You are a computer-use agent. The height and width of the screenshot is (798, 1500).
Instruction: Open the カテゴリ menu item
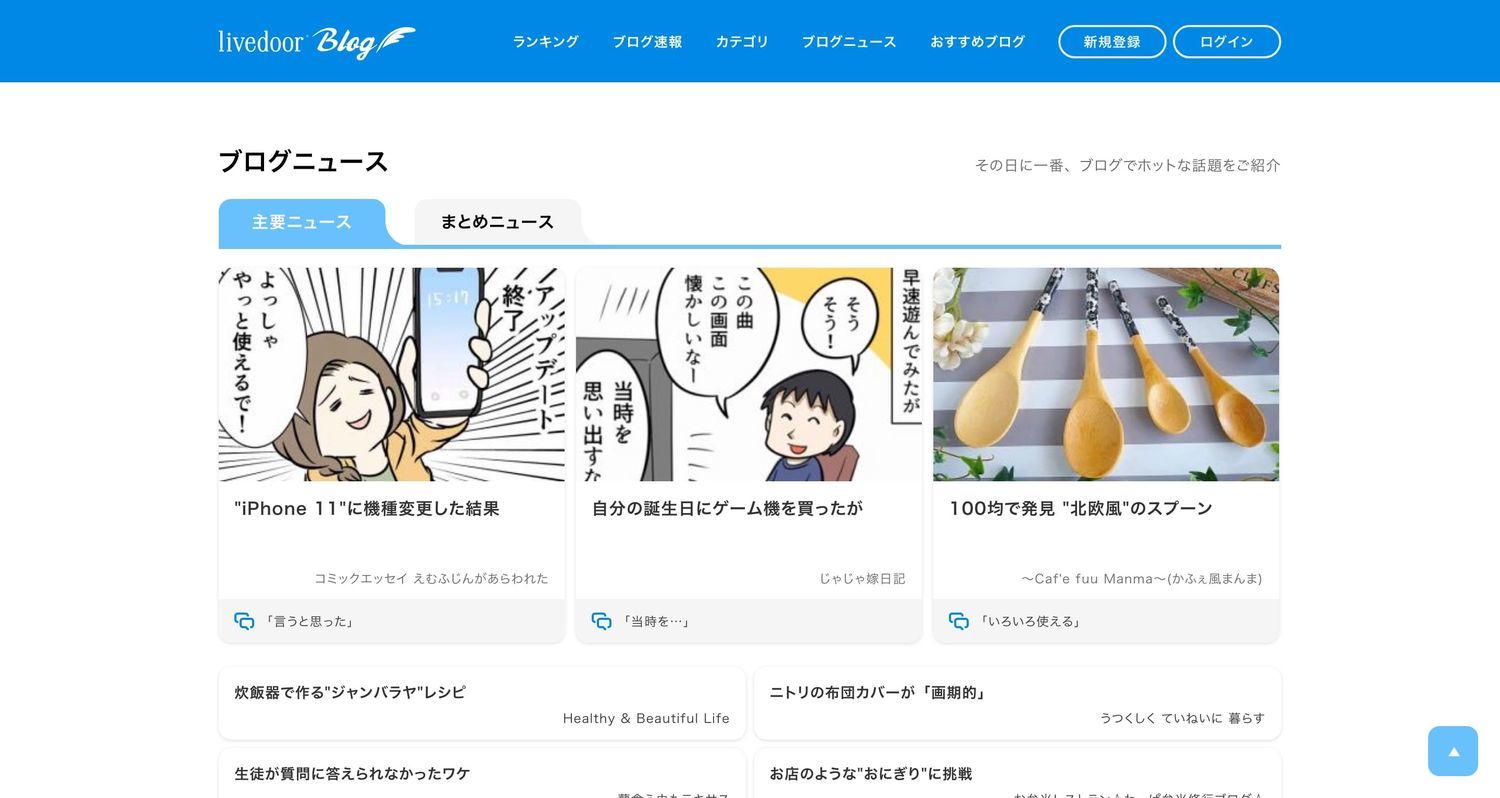point(742,42)
